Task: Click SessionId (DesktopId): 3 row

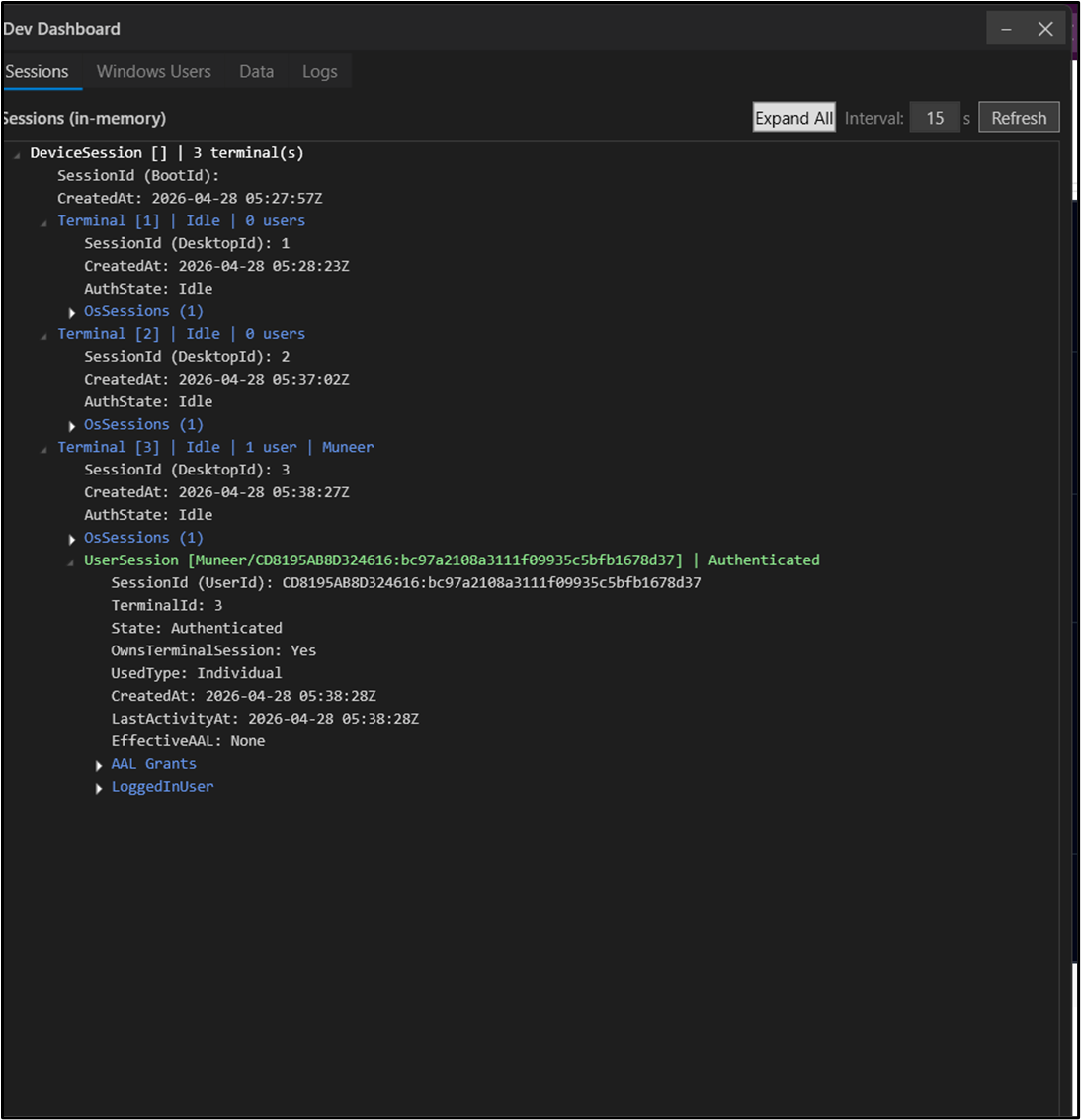Action: point(187,470)
